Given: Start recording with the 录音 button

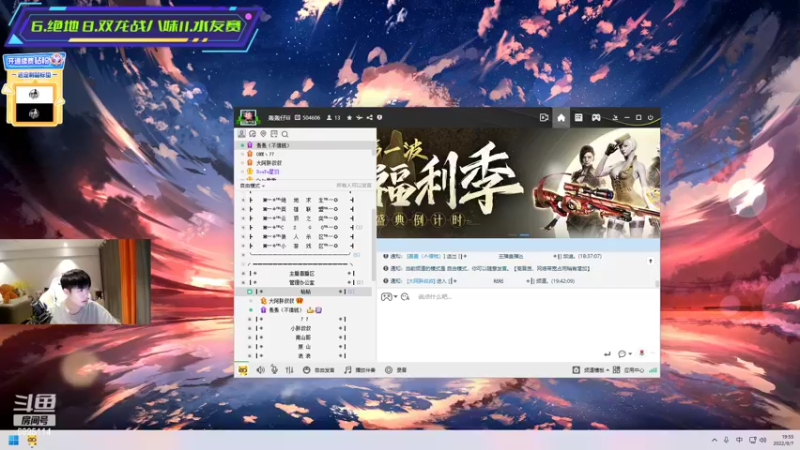Looking at the screenshot, I should (x=396, y=370).
